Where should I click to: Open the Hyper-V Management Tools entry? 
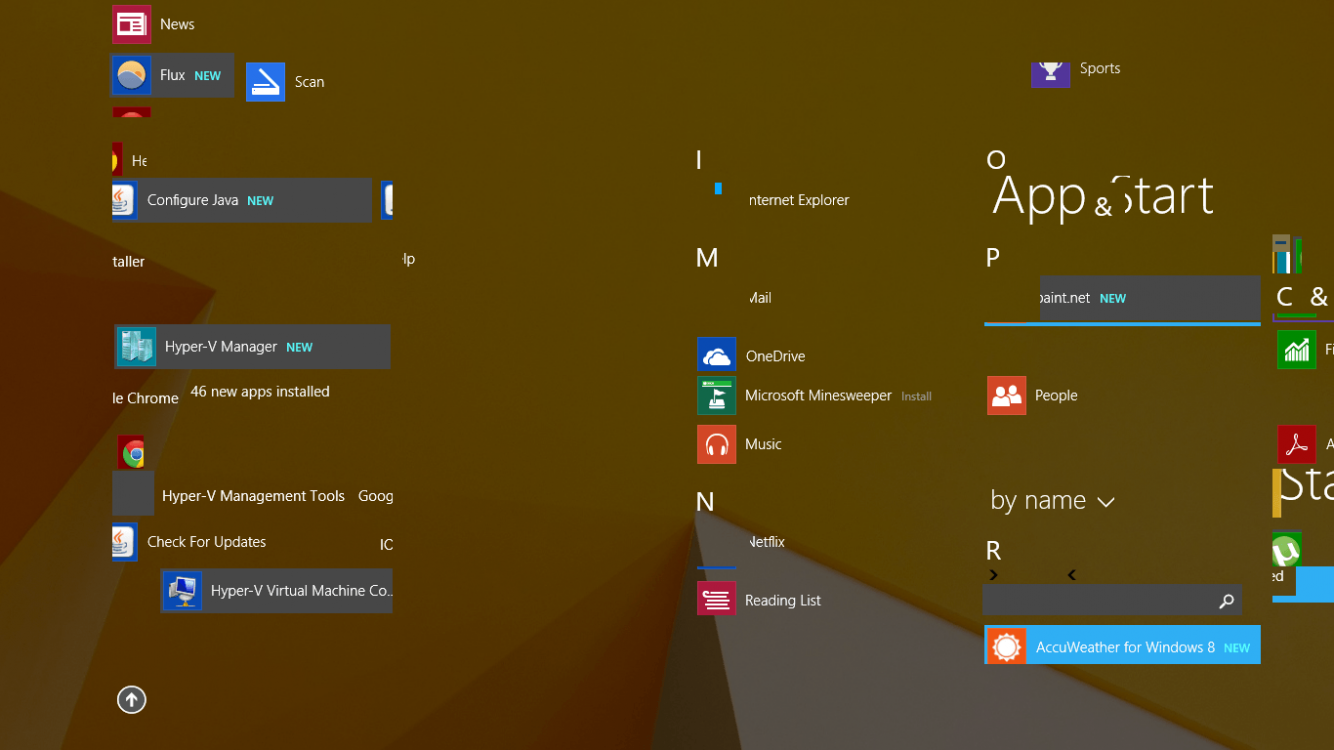[x=253, y=496]
